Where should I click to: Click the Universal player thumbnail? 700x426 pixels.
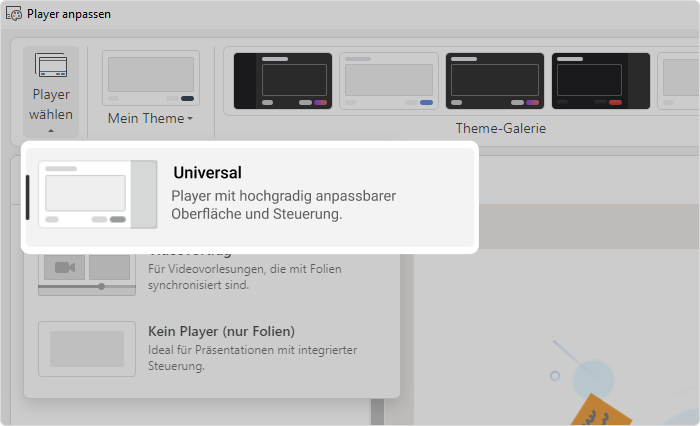98,194
